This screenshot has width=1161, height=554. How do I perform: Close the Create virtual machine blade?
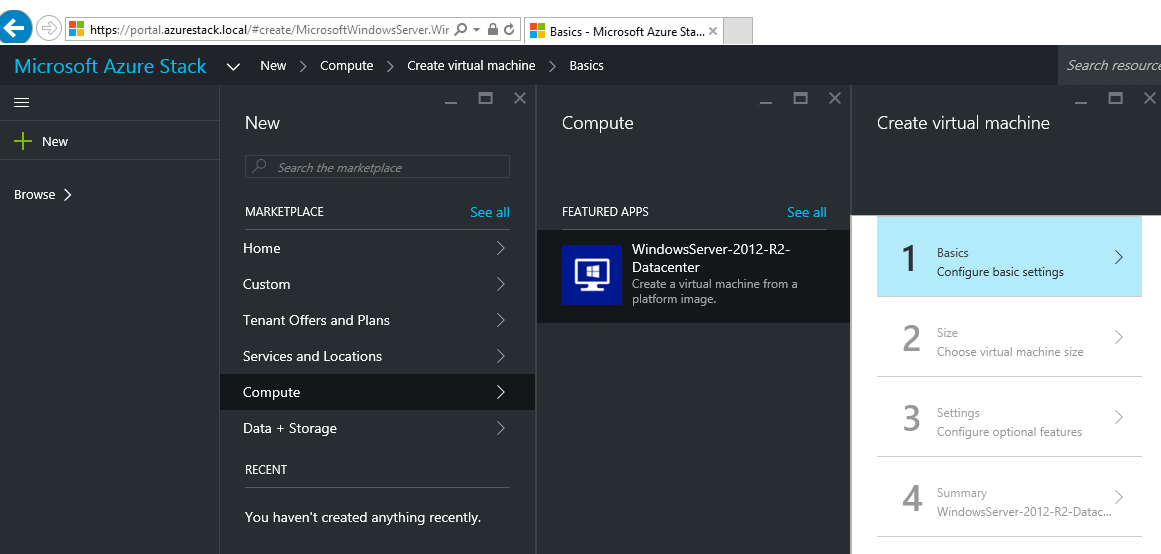click(1149, 98)
